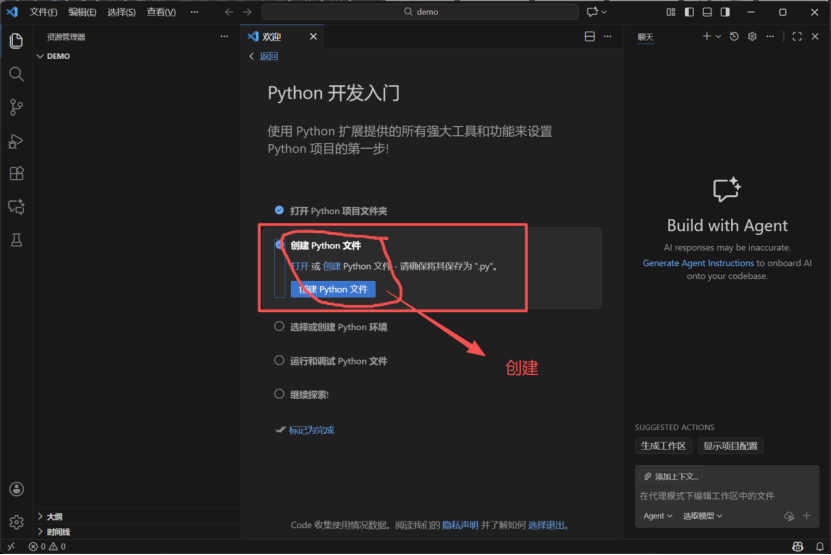Click the 生成工作区 suggested action
This screenshot has height=555, width=831.
coord(663,446)
